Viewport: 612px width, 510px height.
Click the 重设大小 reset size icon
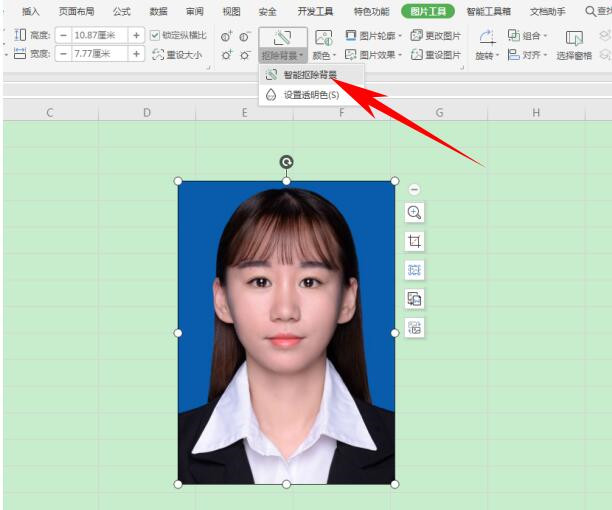coord(160,55)
